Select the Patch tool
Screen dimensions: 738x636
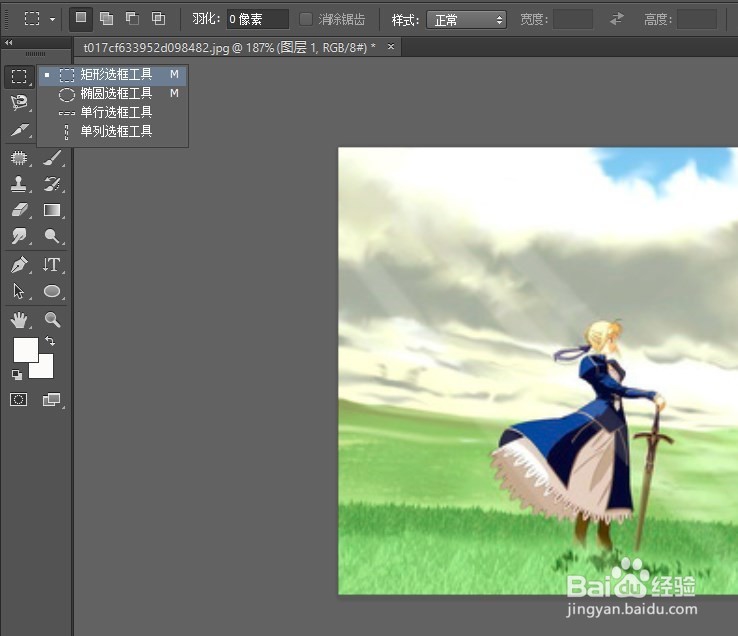(x=19, y=158)
